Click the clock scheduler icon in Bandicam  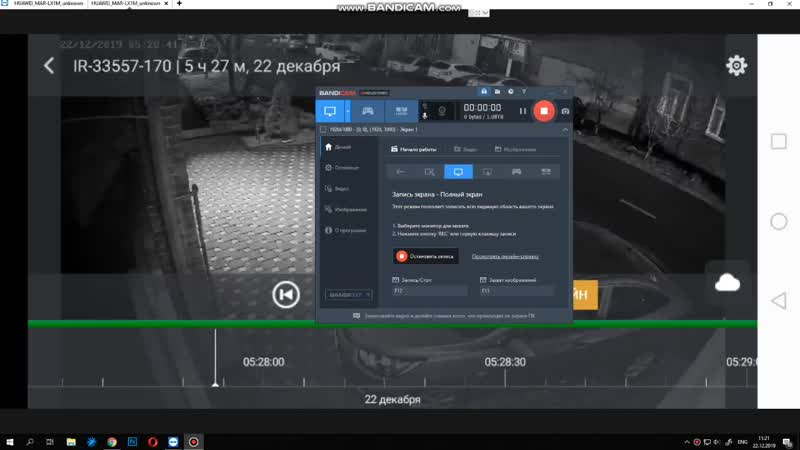click(511, 92)
